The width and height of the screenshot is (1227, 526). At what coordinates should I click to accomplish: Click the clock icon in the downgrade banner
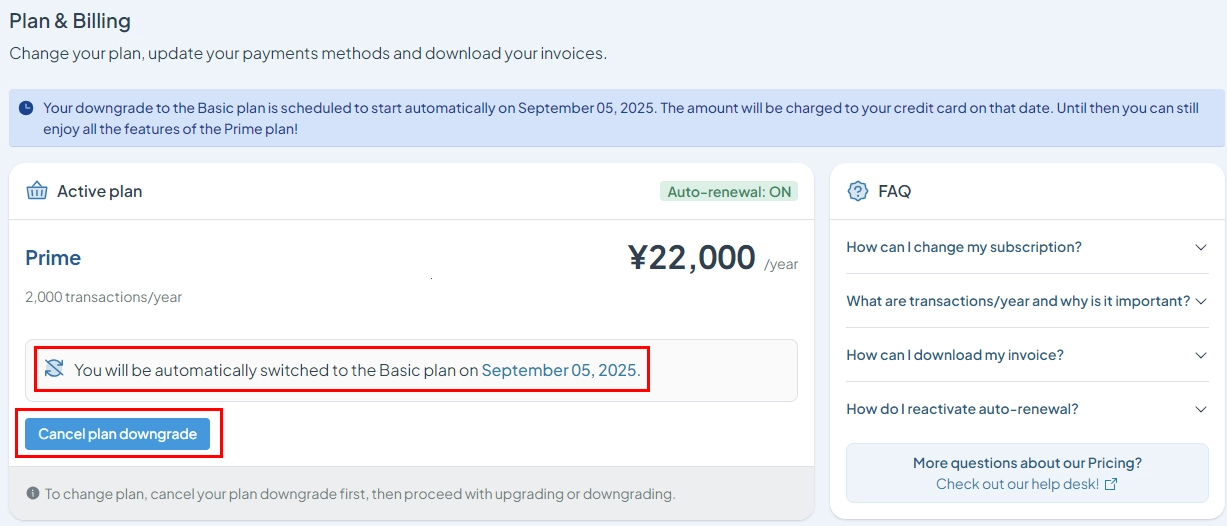(x=26, y=108)
